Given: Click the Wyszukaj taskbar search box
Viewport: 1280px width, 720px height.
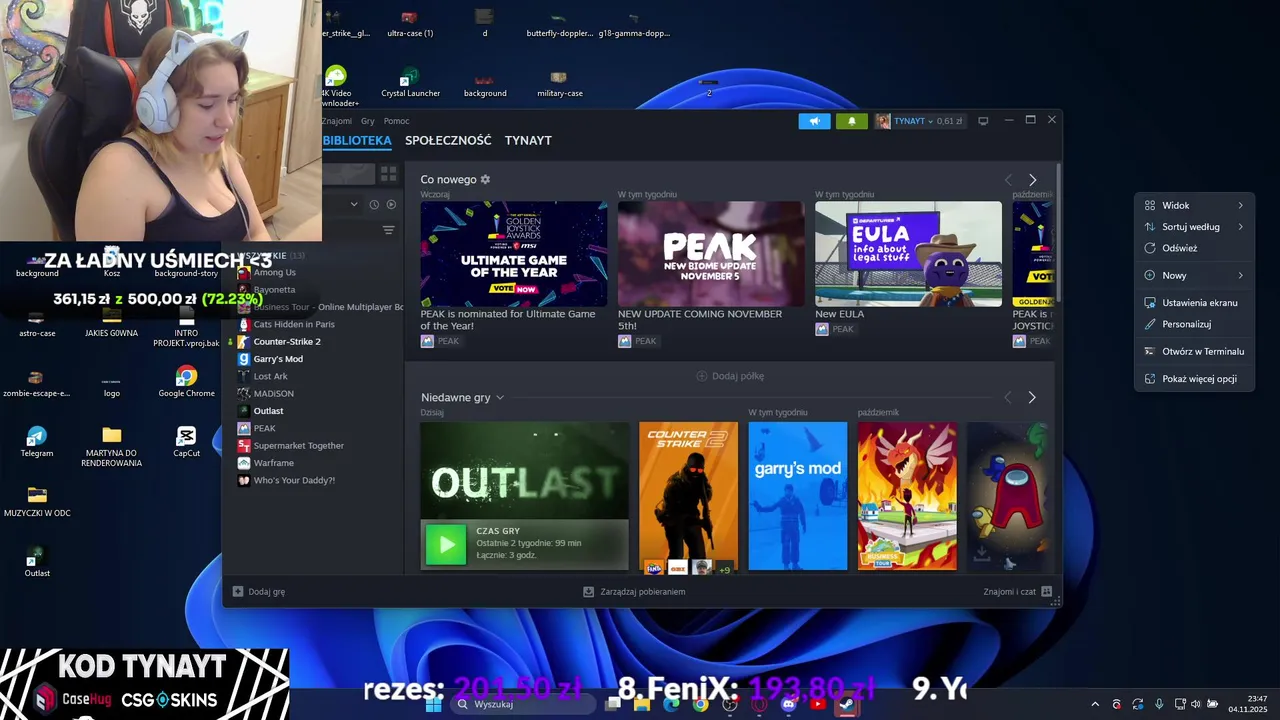Looking at the screenshot, I should [524, 704].
